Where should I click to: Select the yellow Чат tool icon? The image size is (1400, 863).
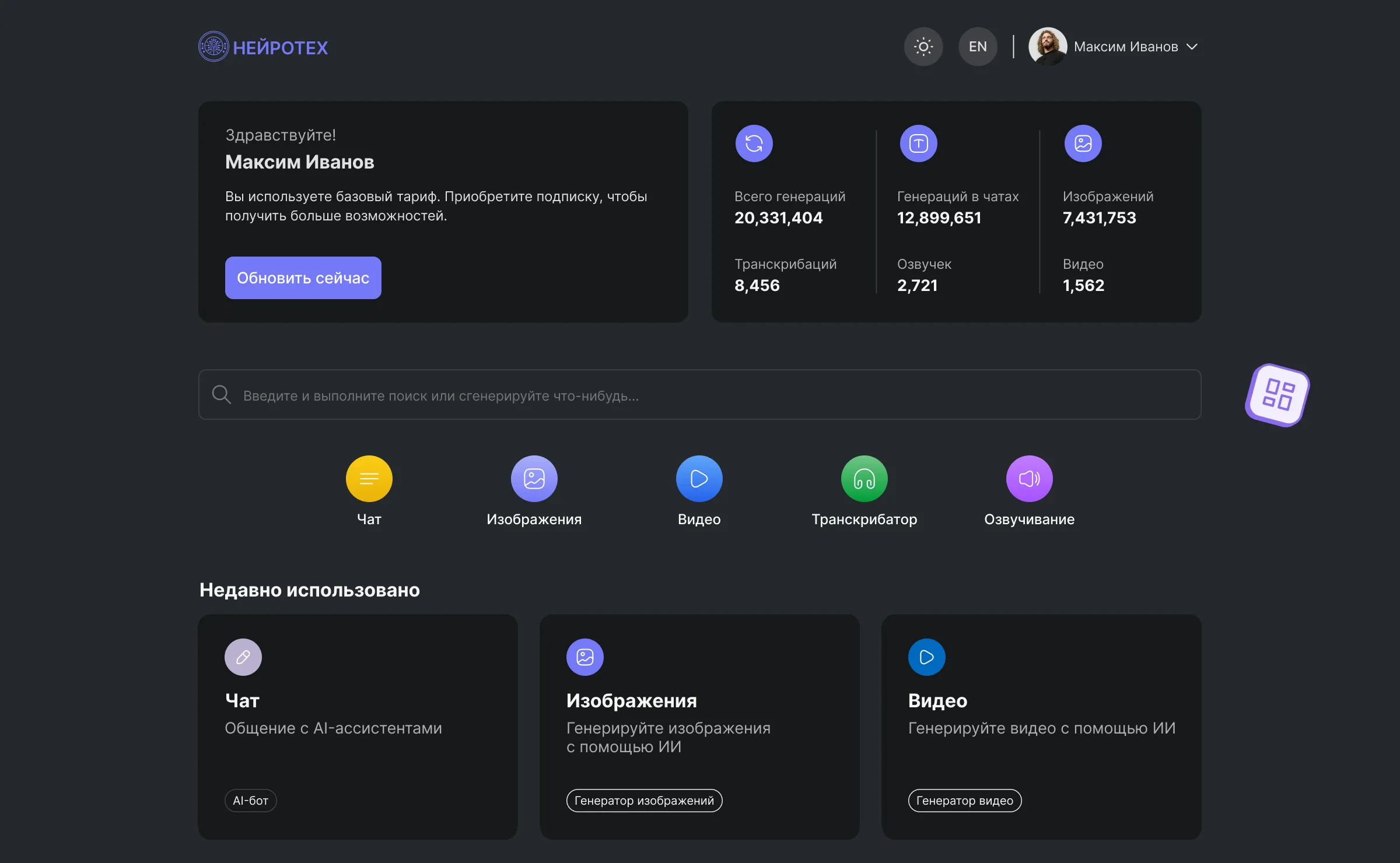369,478
